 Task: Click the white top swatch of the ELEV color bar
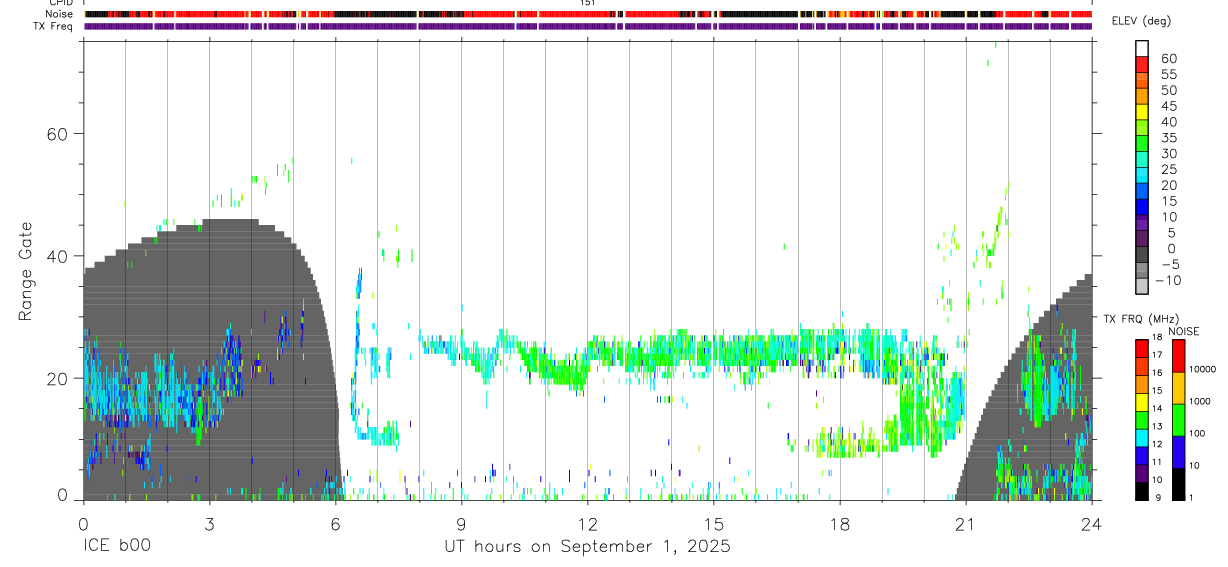[x=1142, y=48]
